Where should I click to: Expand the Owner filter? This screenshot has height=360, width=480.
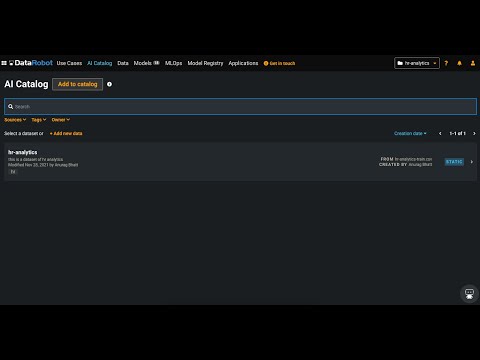[61, 120]
